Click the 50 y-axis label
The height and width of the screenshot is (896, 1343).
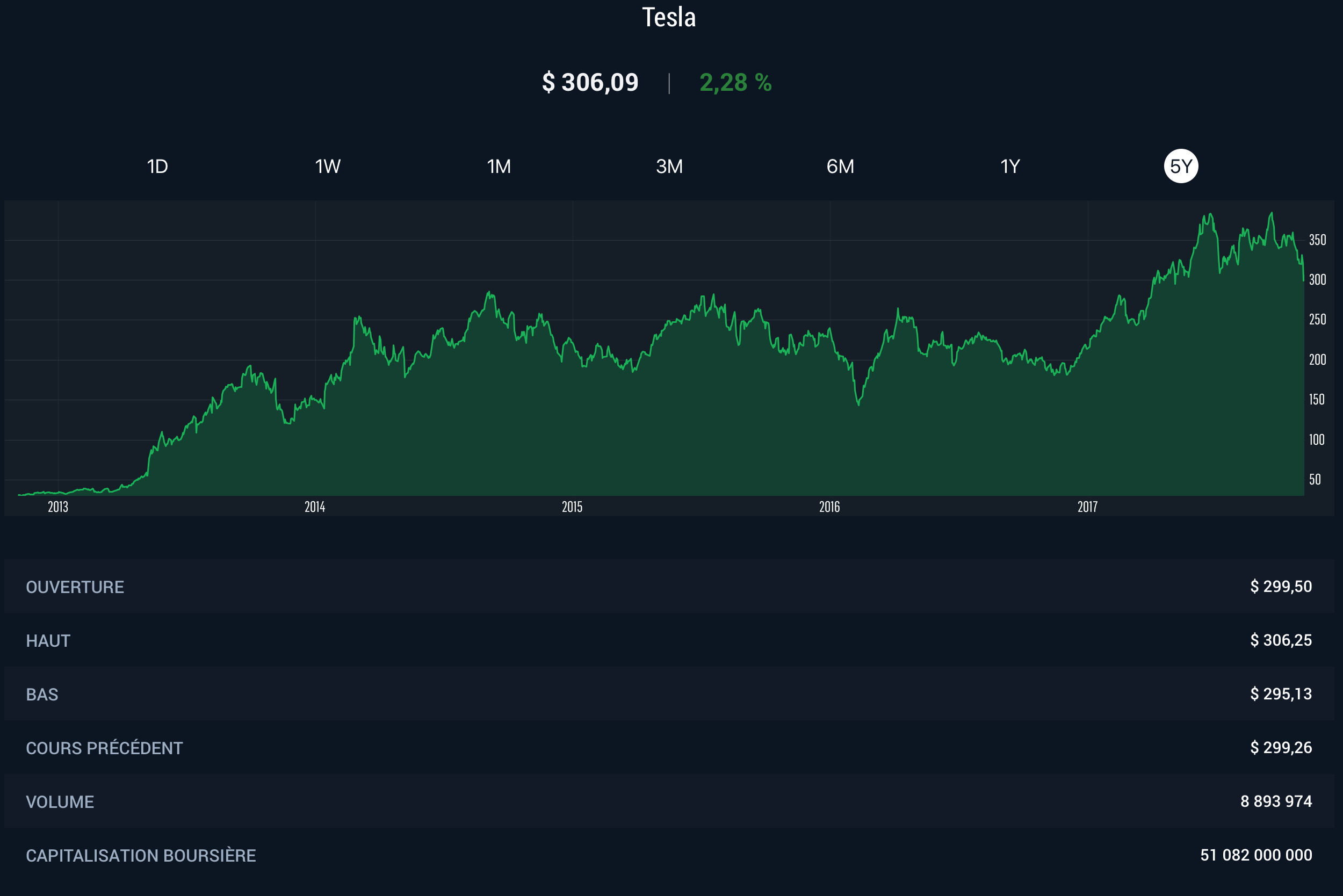(1315, 480)
